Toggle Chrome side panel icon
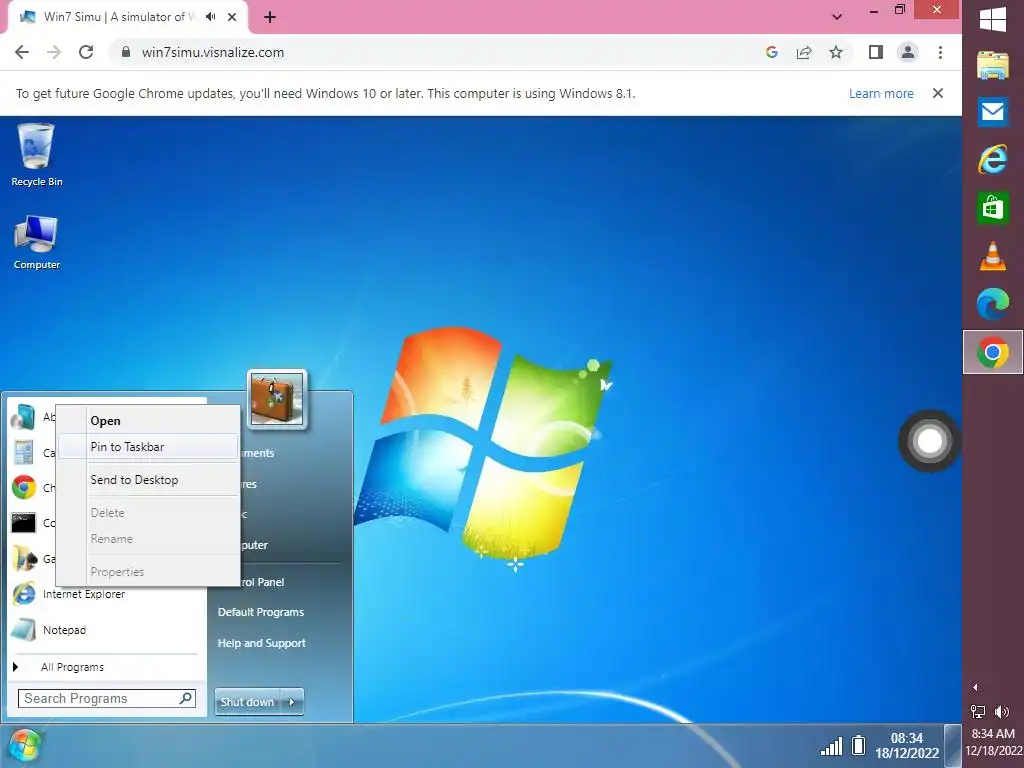This screenshot has height=768, width=1024. (876, 52)
